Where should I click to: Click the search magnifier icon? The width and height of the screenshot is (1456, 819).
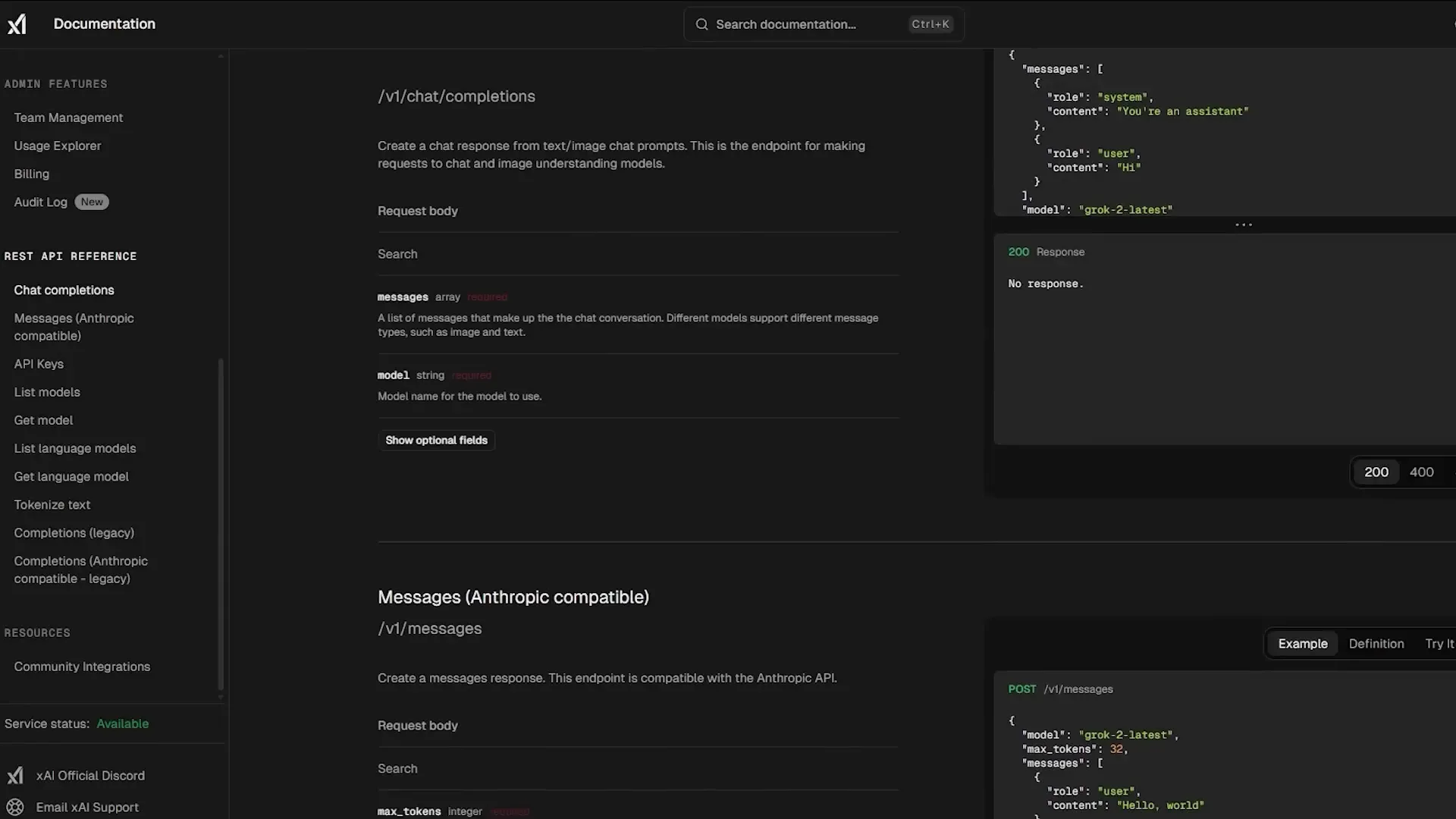(701, 24)
